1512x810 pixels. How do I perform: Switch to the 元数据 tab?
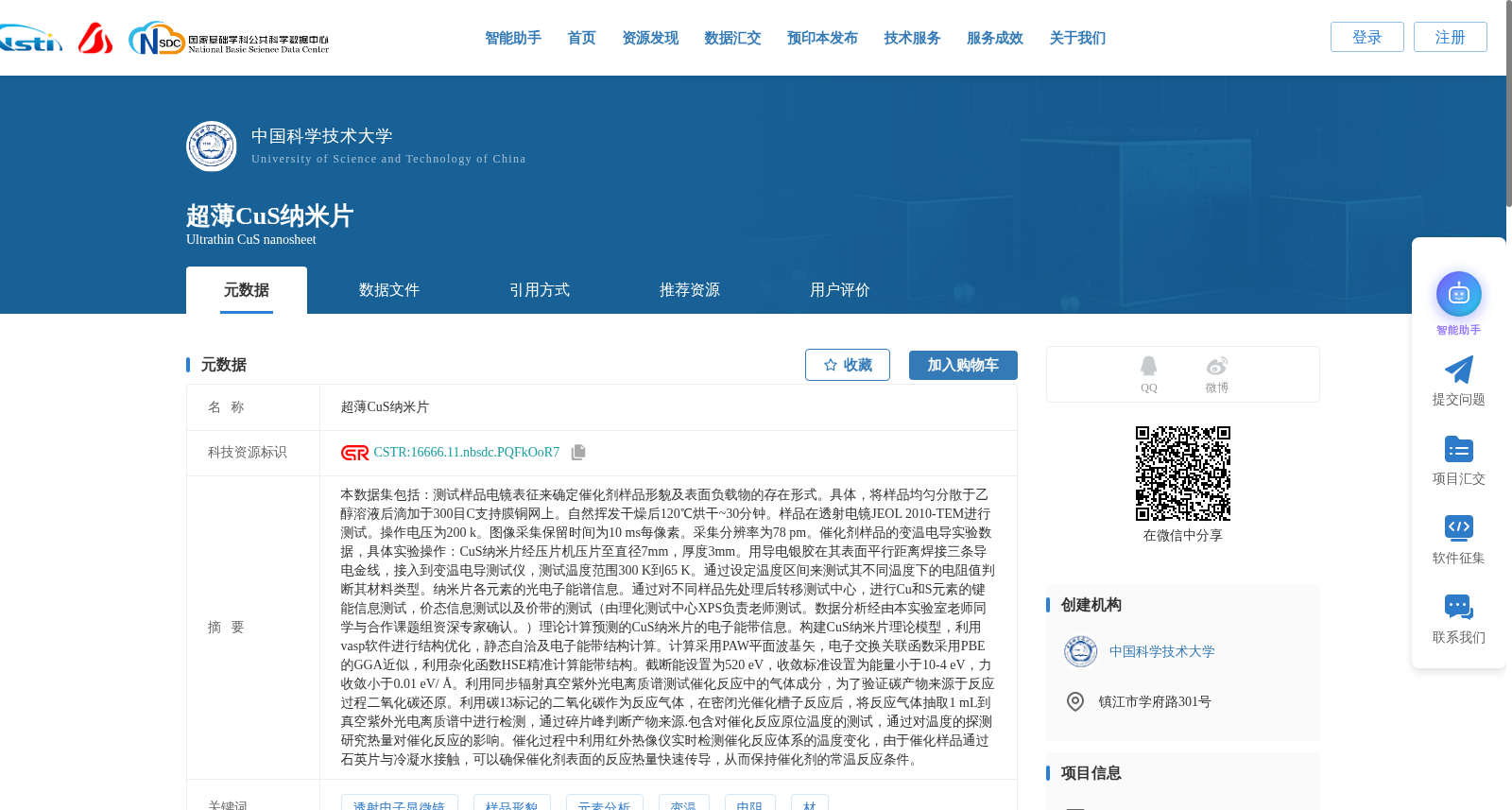click(x=247, y=290)
